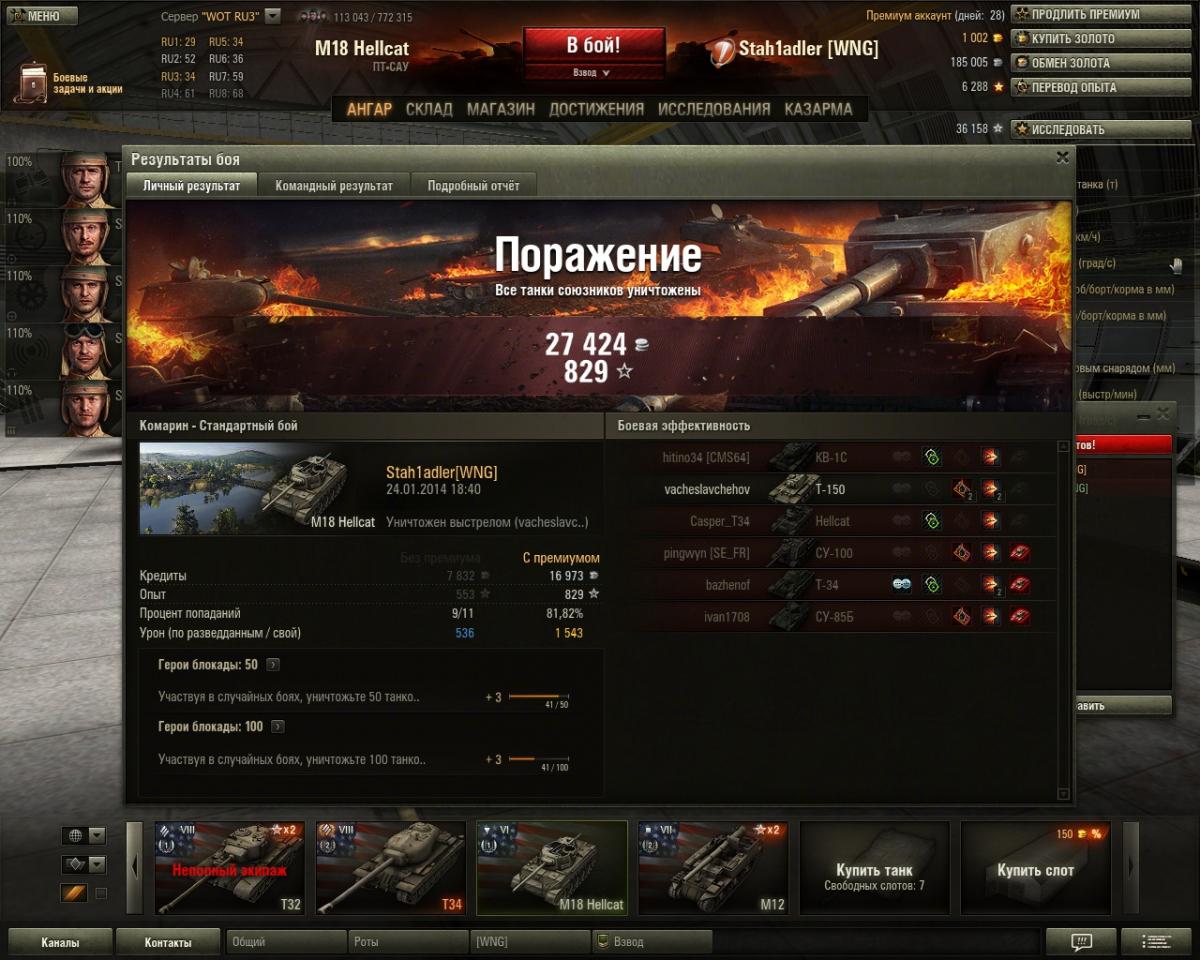This screenshot has width=1200, height=960.
Task: Click the results window scrollbar down arrow
Action: pos(1063,794)
